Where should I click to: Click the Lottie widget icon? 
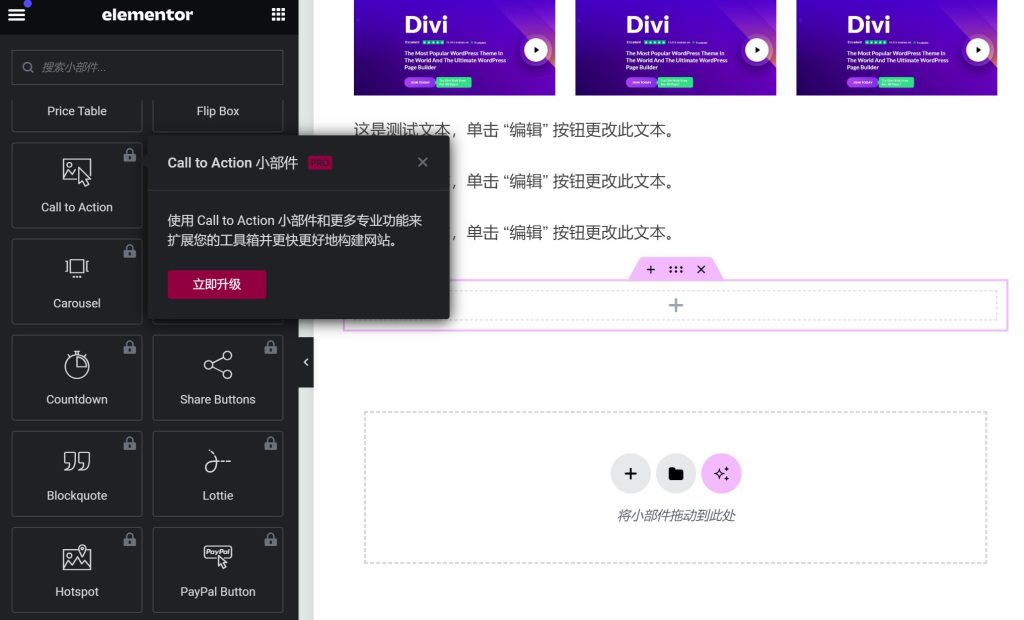217,461
